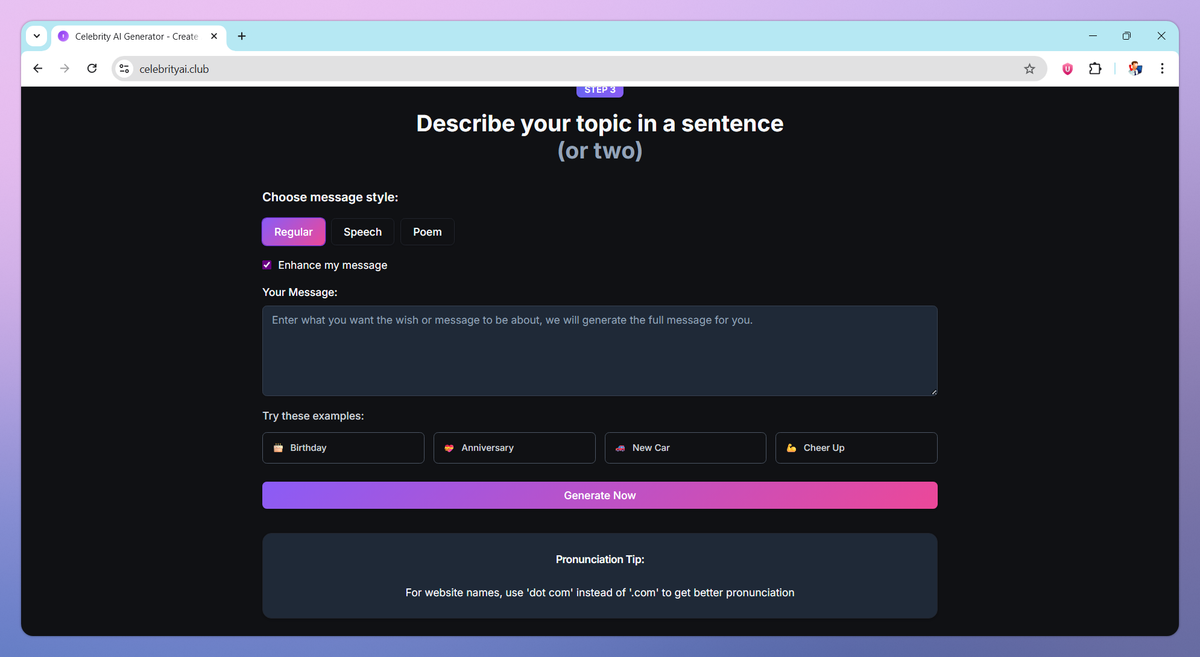Use the Anniversary example
Viewport: 1200px width, 657px height.
click(514, 448)
